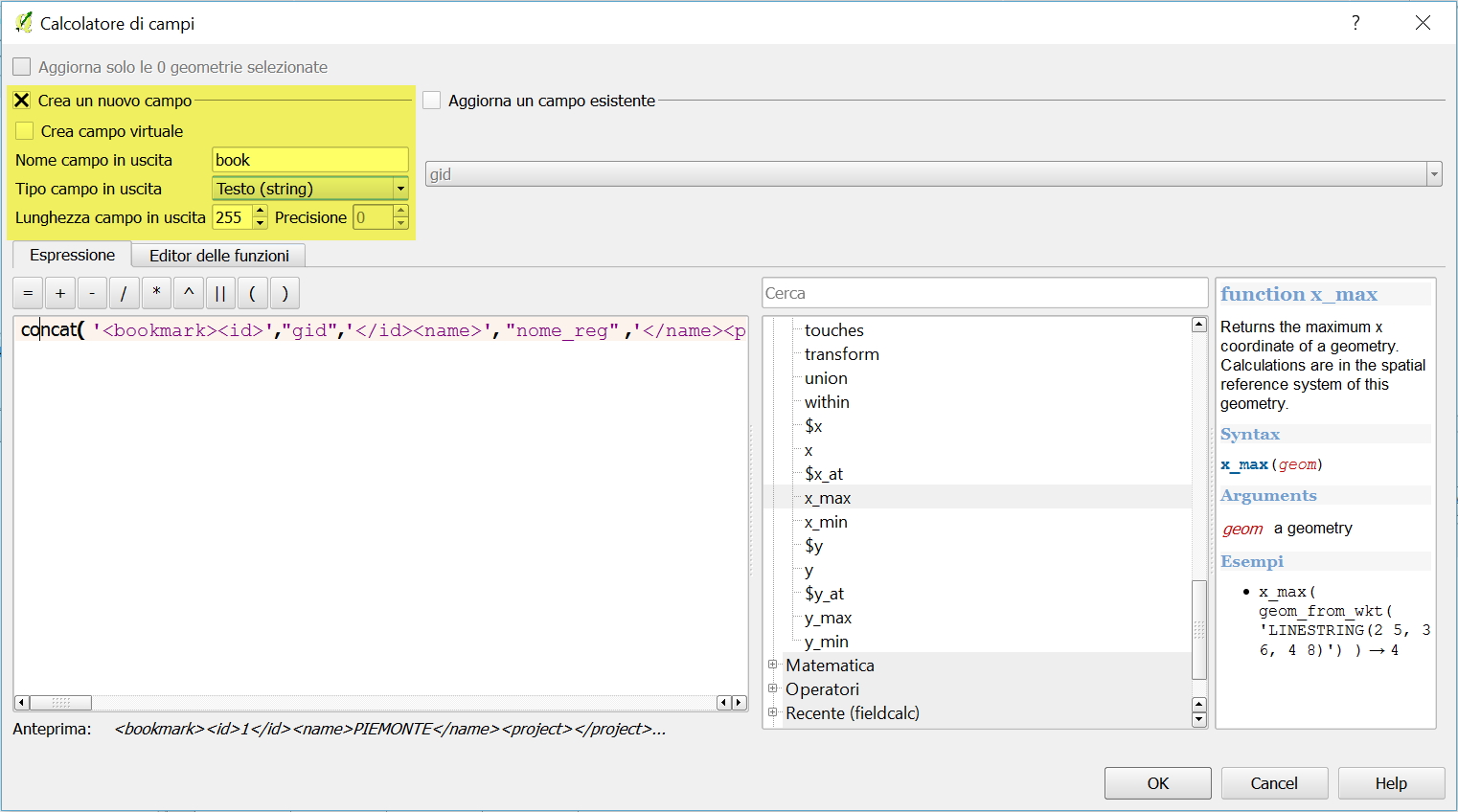The image size is (1458, 812).
Task: Open Tipo campo in uscita dropdown
Action: [x=309, y=189]
